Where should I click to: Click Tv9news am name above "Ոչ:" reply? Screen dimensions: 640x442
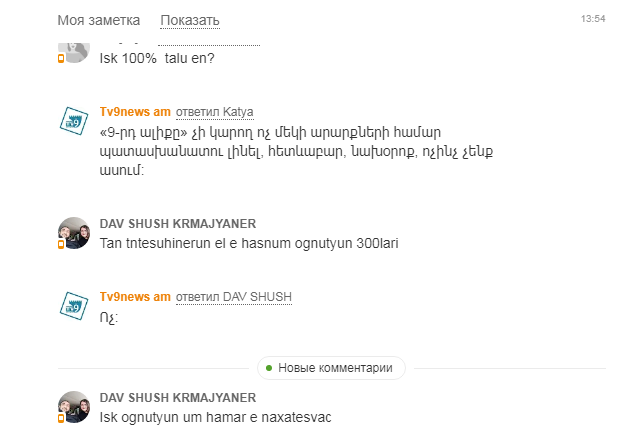coord(135,297)
